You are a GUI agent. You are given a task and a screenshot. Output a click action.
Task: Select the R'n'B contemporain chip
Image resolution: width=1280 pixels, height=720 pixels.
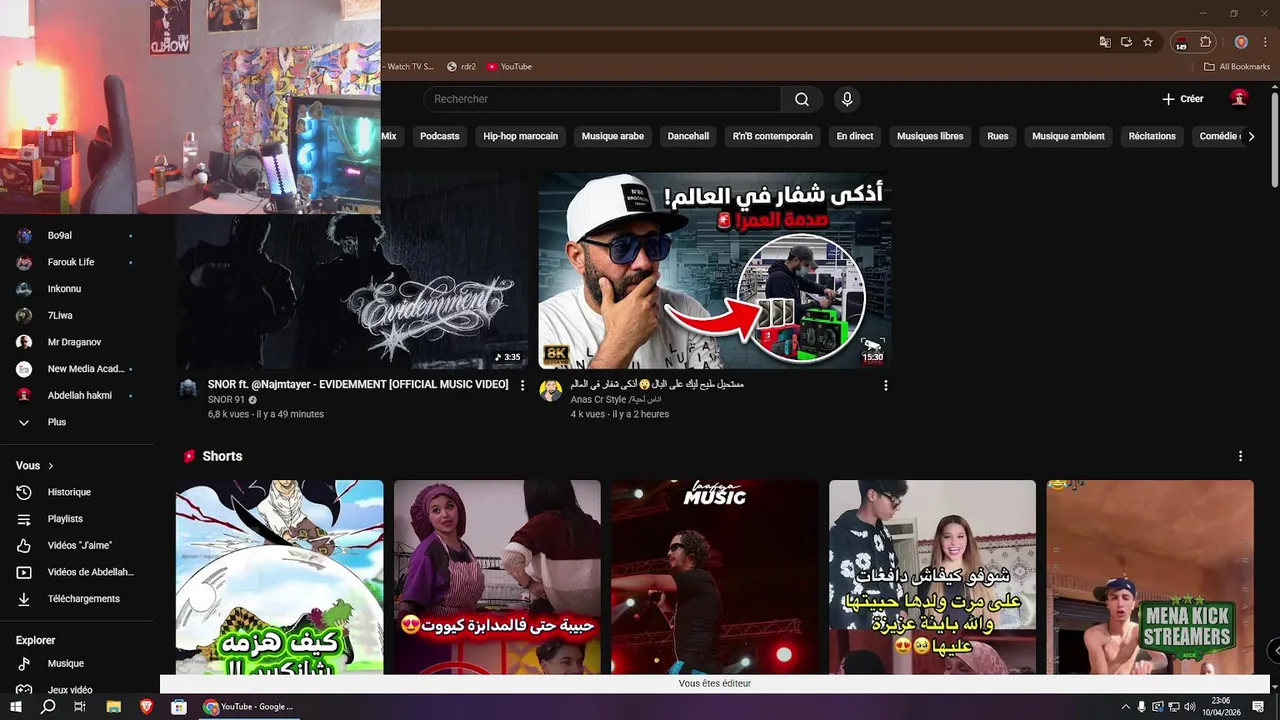pyautogui.click(x=773, y=136)
